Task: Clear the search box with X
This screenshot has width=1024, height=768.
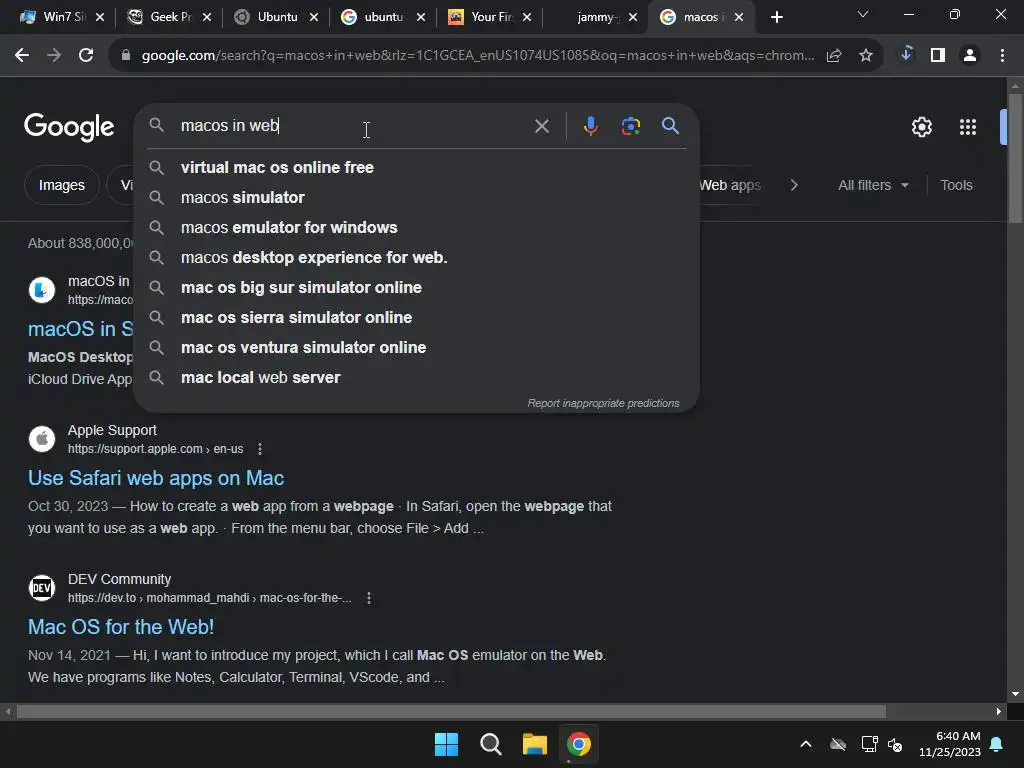Action: pos(541,126)
